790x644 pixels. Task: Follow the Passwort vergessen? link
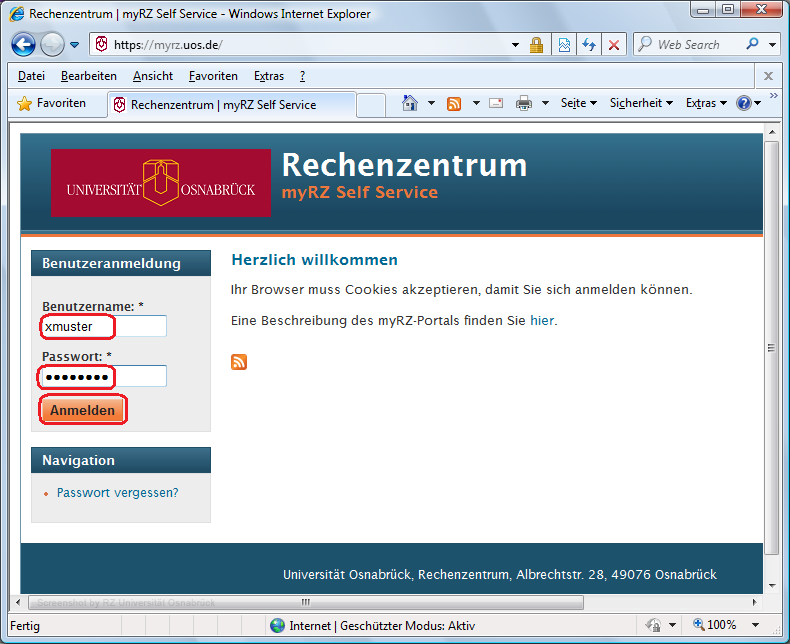point(117,492)
